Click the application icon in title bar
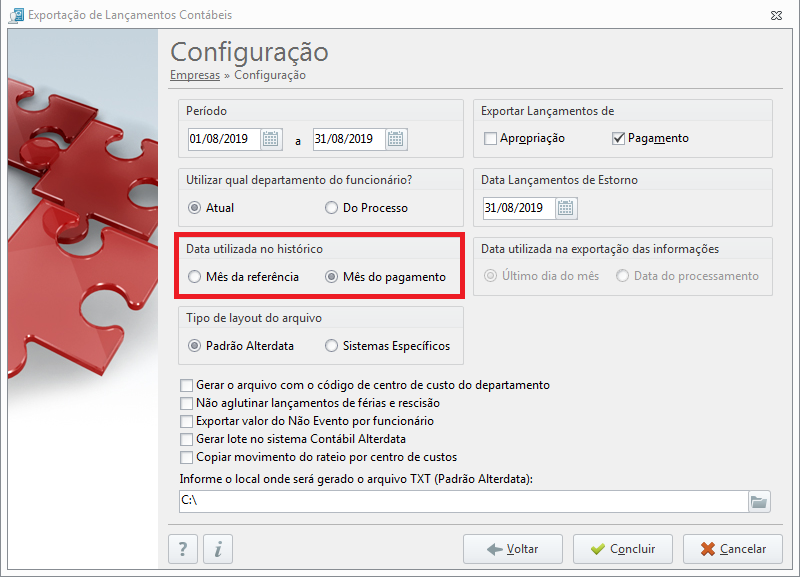The height and width of the screenshot is (578, 800). [x=17, y=15]
